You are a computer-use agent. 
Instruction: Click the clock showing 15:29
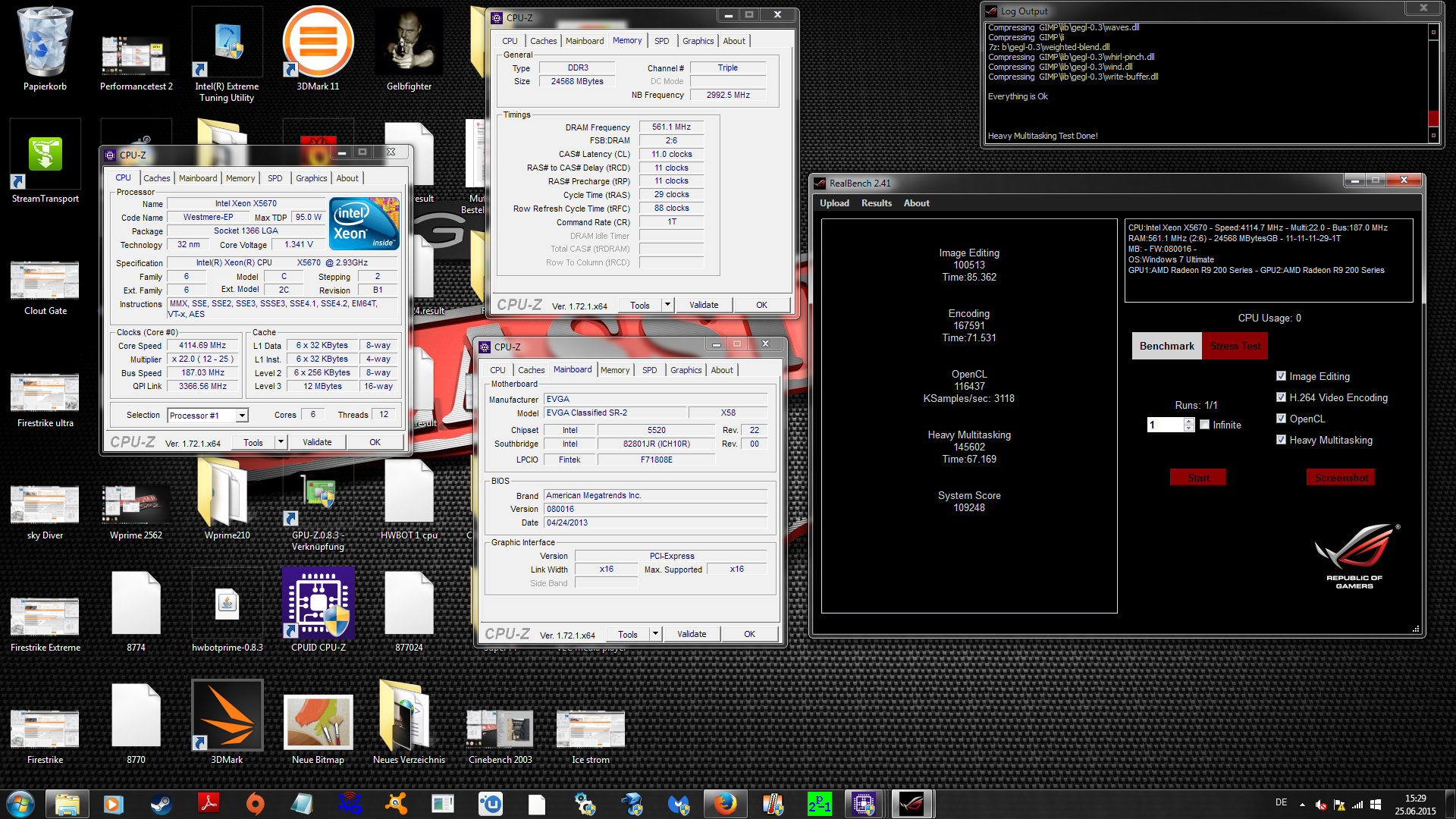(x=1415, y=799)
